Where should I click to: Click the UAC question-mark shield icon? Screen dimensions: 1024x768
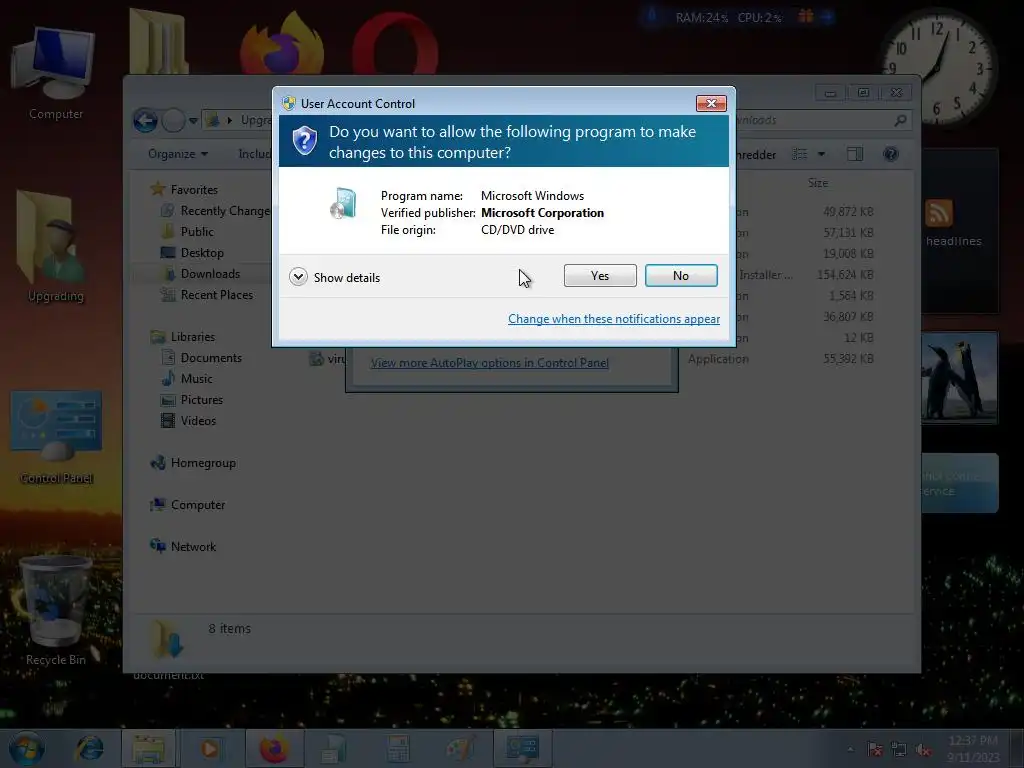pos(304,141)
